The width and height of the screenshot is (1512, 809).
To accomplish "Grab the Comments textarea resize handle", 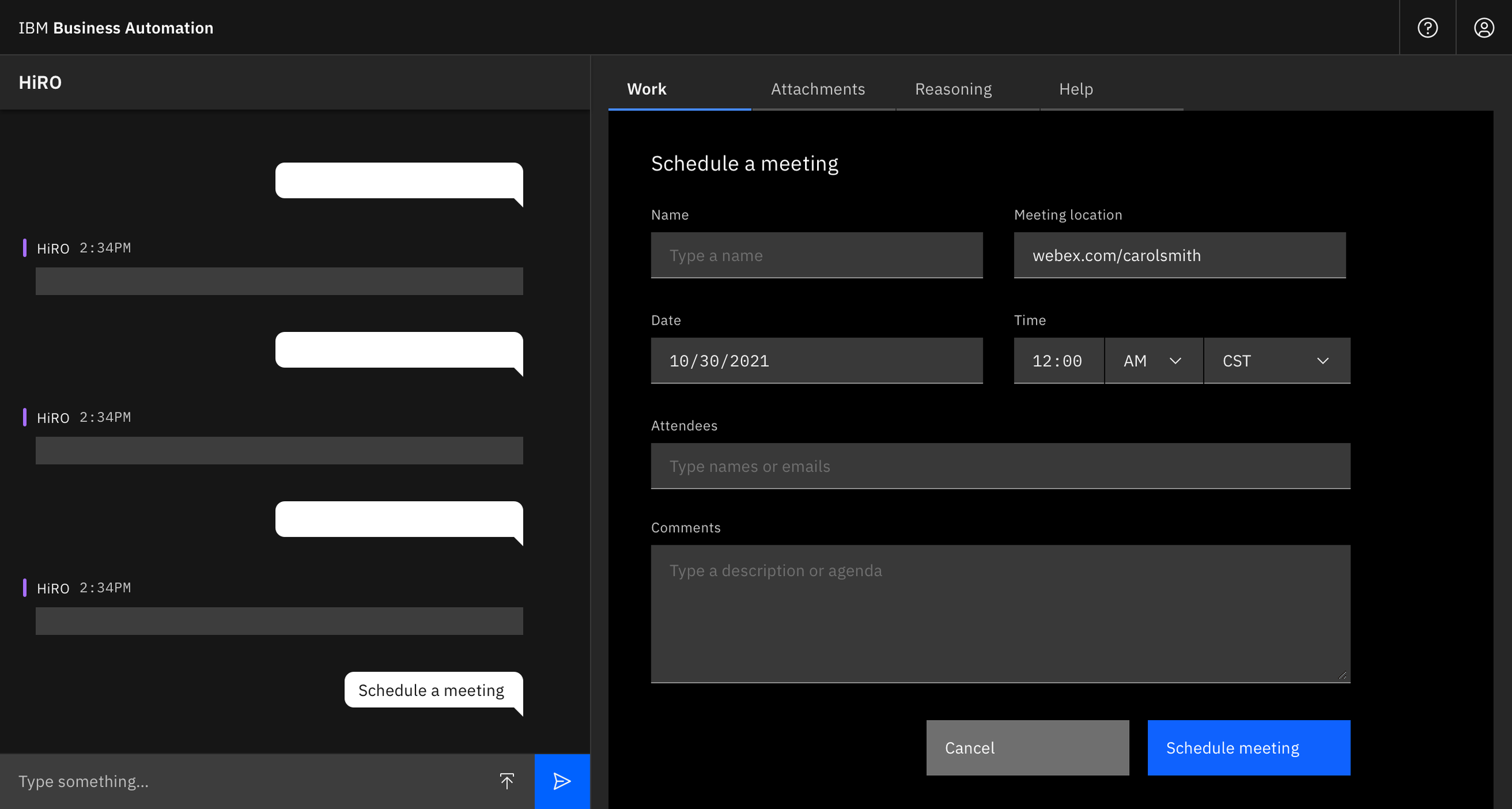I will coord(1342,675).
